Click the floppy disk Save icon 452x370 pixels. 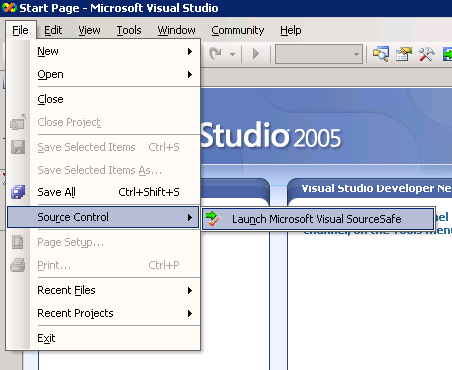[18, 147]
